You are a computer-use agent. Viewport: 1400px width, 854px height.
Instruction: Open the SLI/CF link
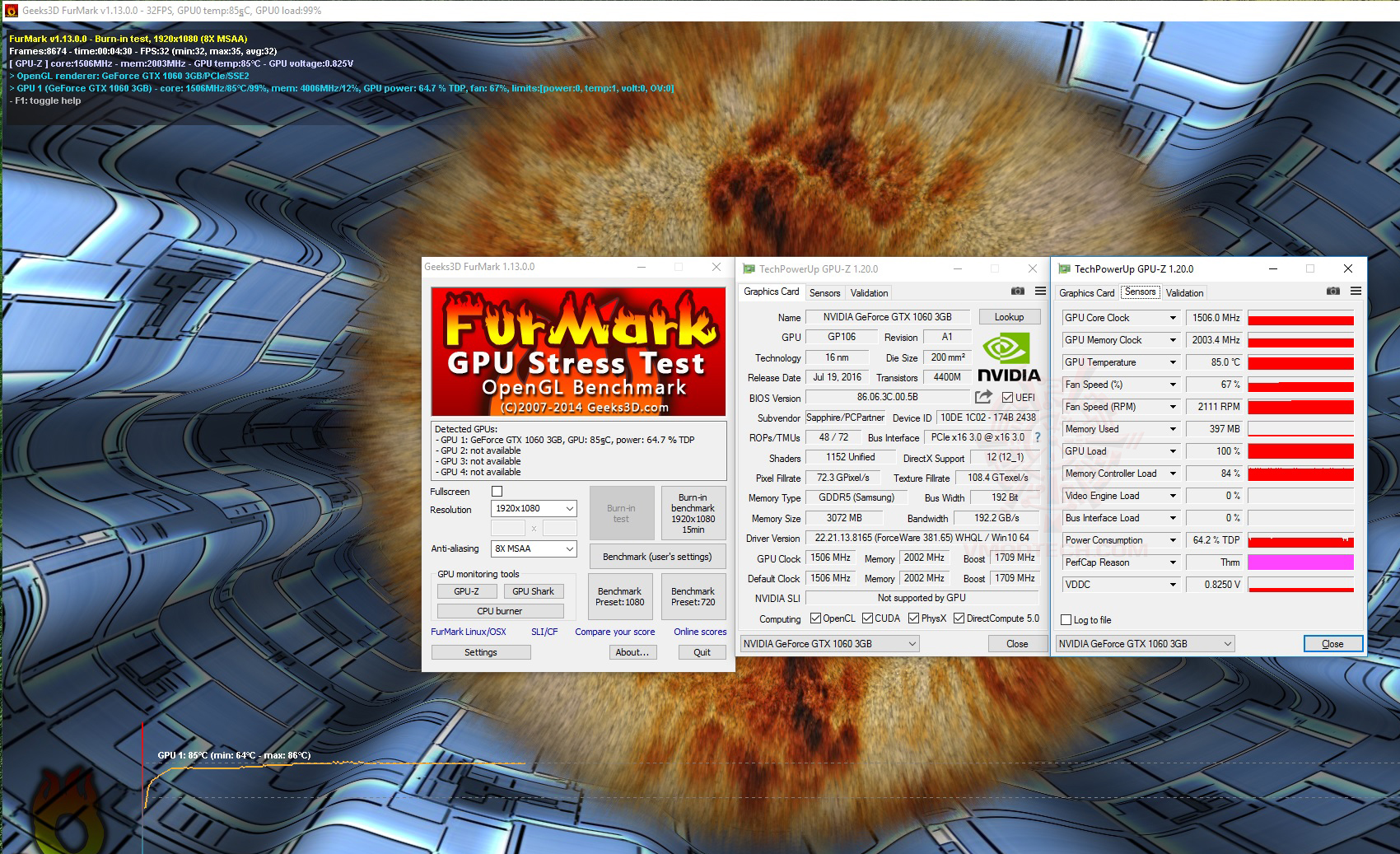tap(544, 632)
